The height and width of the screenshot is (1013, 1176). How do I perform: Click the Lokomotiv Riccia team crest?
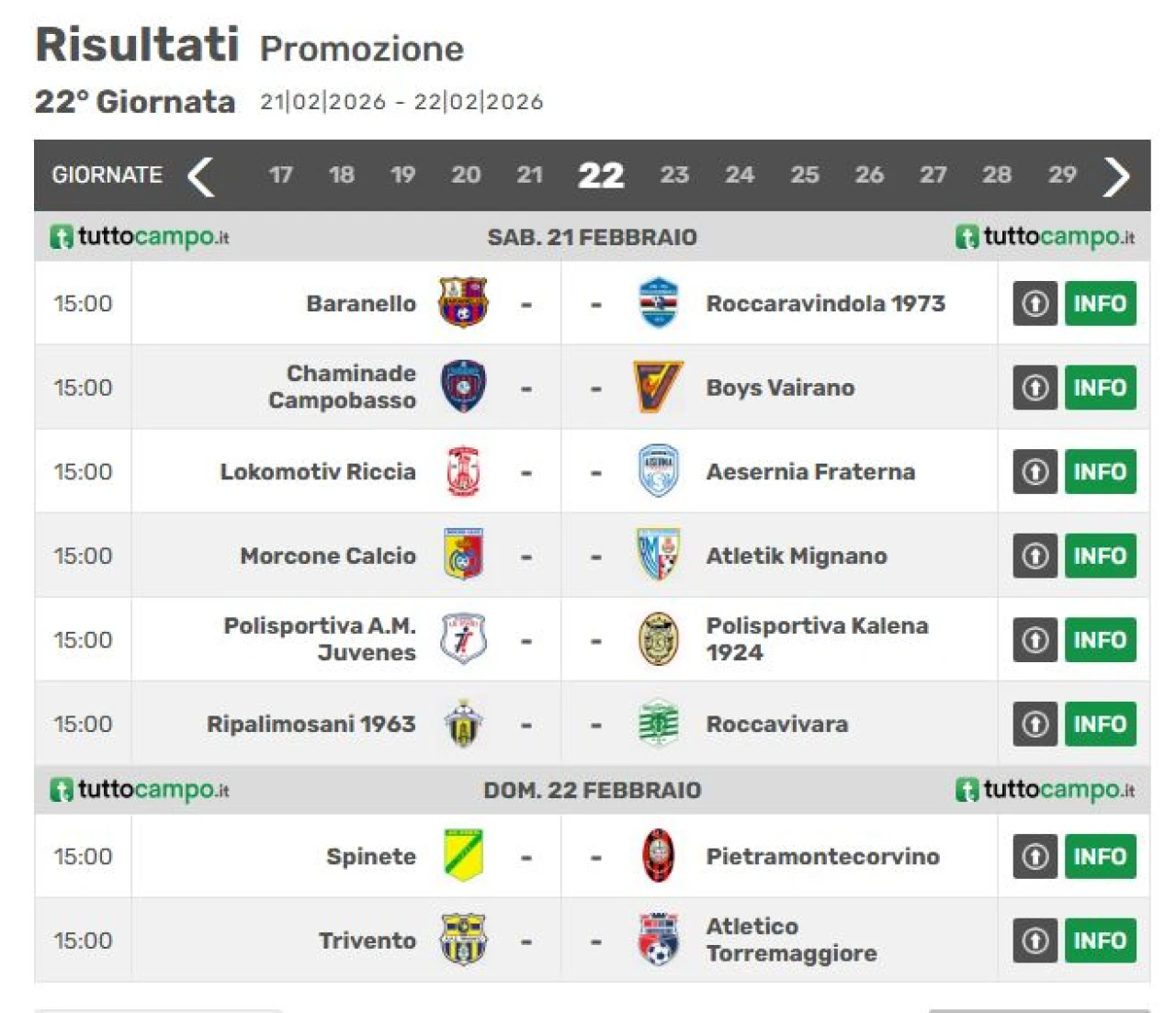pos(463,471)
